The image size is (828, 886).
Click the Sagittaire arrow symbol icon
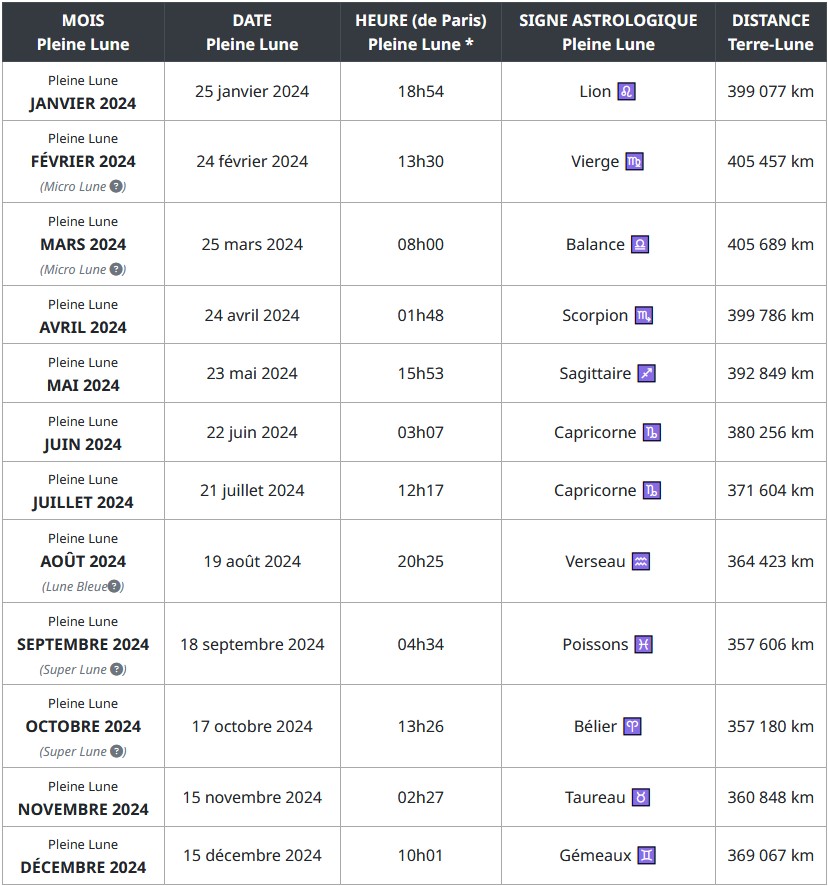(647, 374)
